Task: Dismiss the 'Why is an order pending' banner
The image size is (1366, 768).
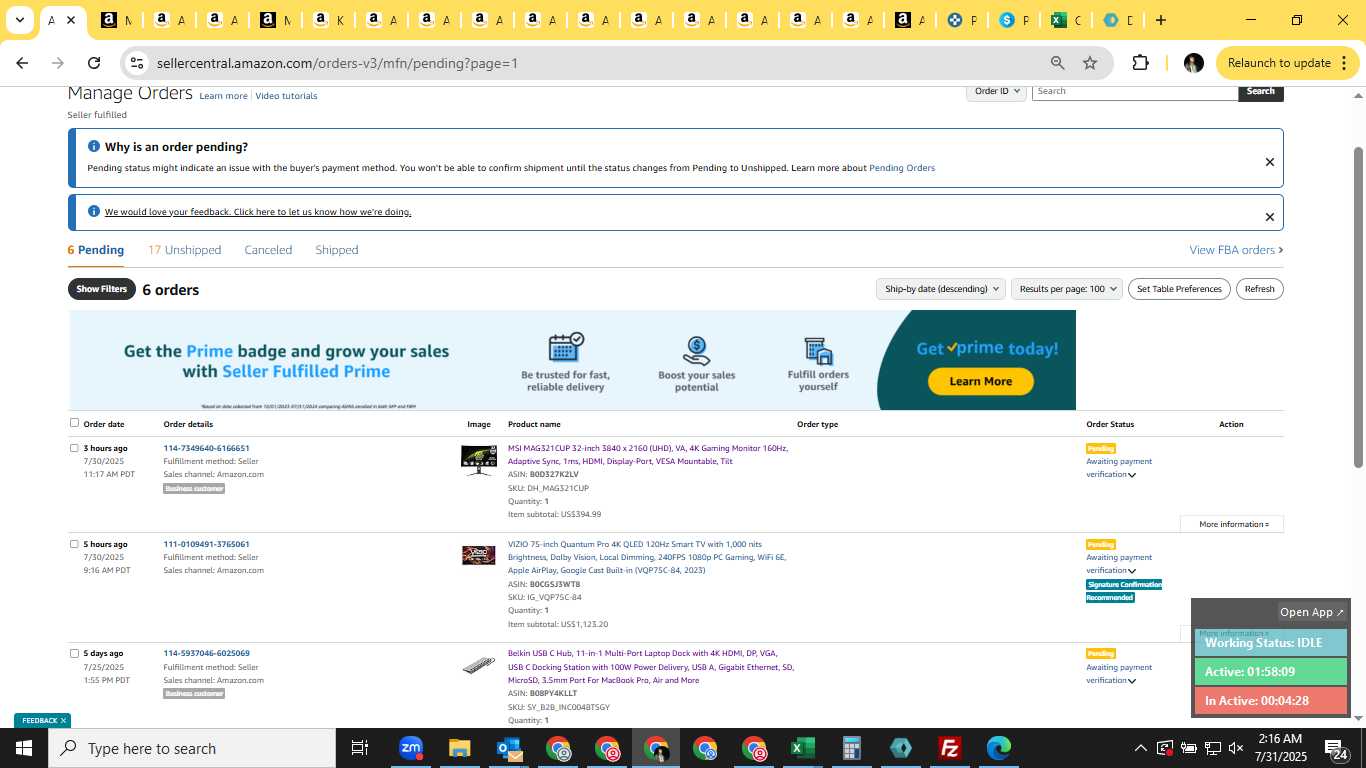Action: click(x=1269, y=162)
